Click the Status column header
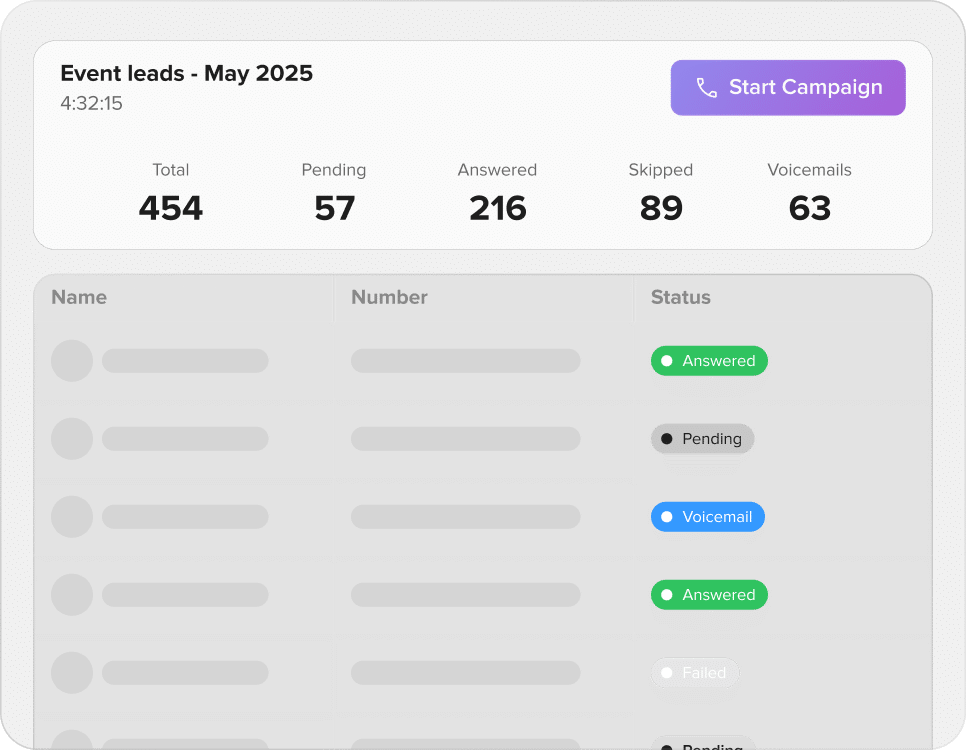Image resolution: width=966 pixels, height=750 pixels. click(680, 297)
